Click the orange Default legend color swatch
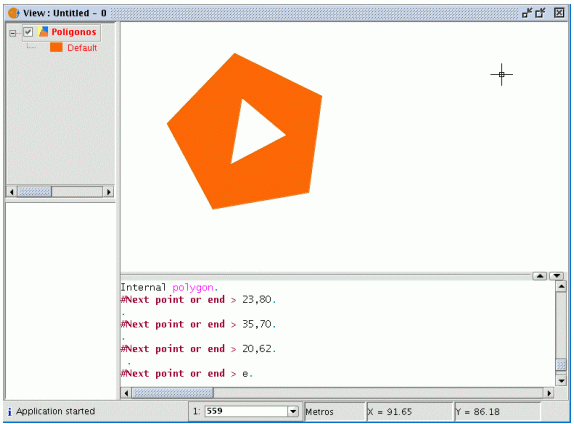 [x=56, y=47]
